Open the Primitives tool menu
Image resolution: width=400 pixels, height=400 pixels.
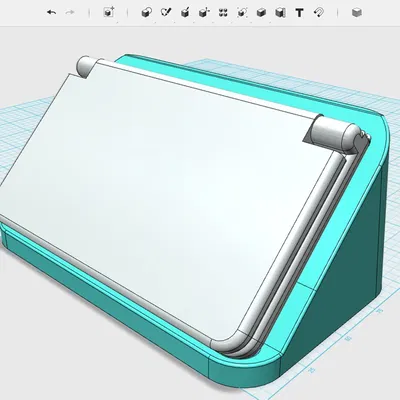(147, 13)
